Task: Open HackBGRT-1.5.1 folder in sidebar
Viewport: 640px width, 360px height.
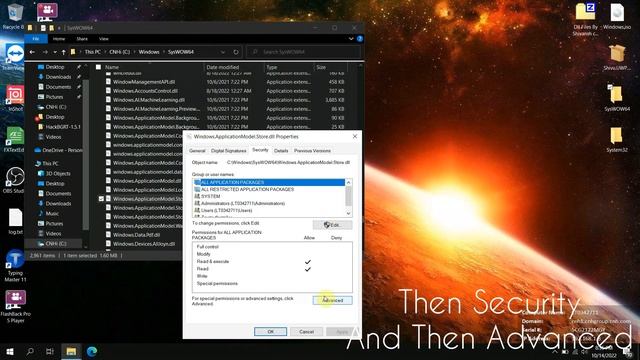Action: click(63, 127)
